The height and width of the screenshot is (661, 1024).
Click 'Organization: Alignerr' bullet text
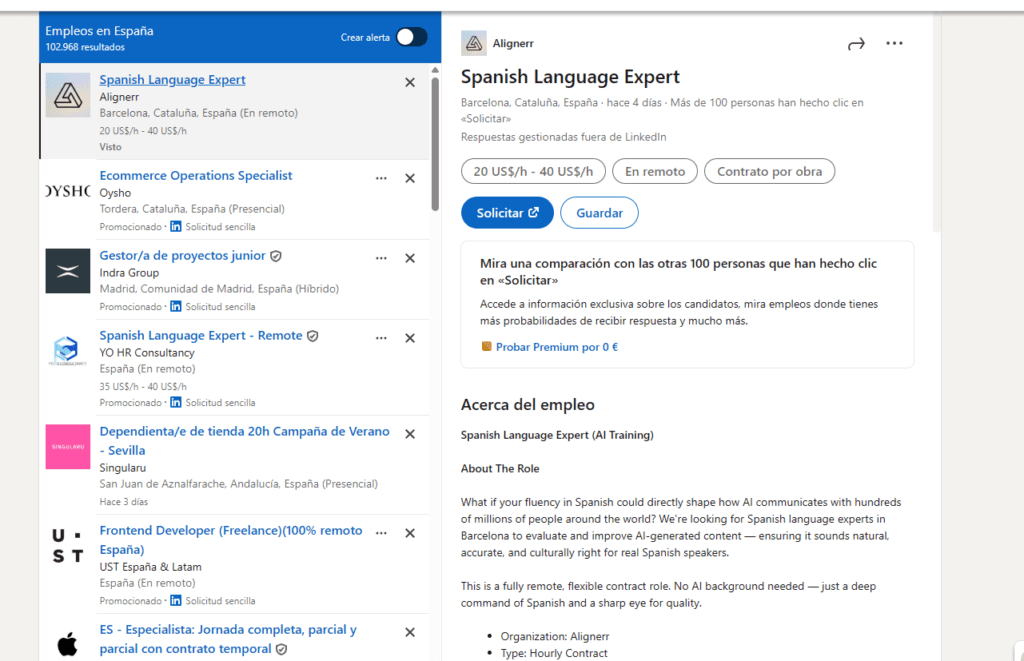click(554, 636)
